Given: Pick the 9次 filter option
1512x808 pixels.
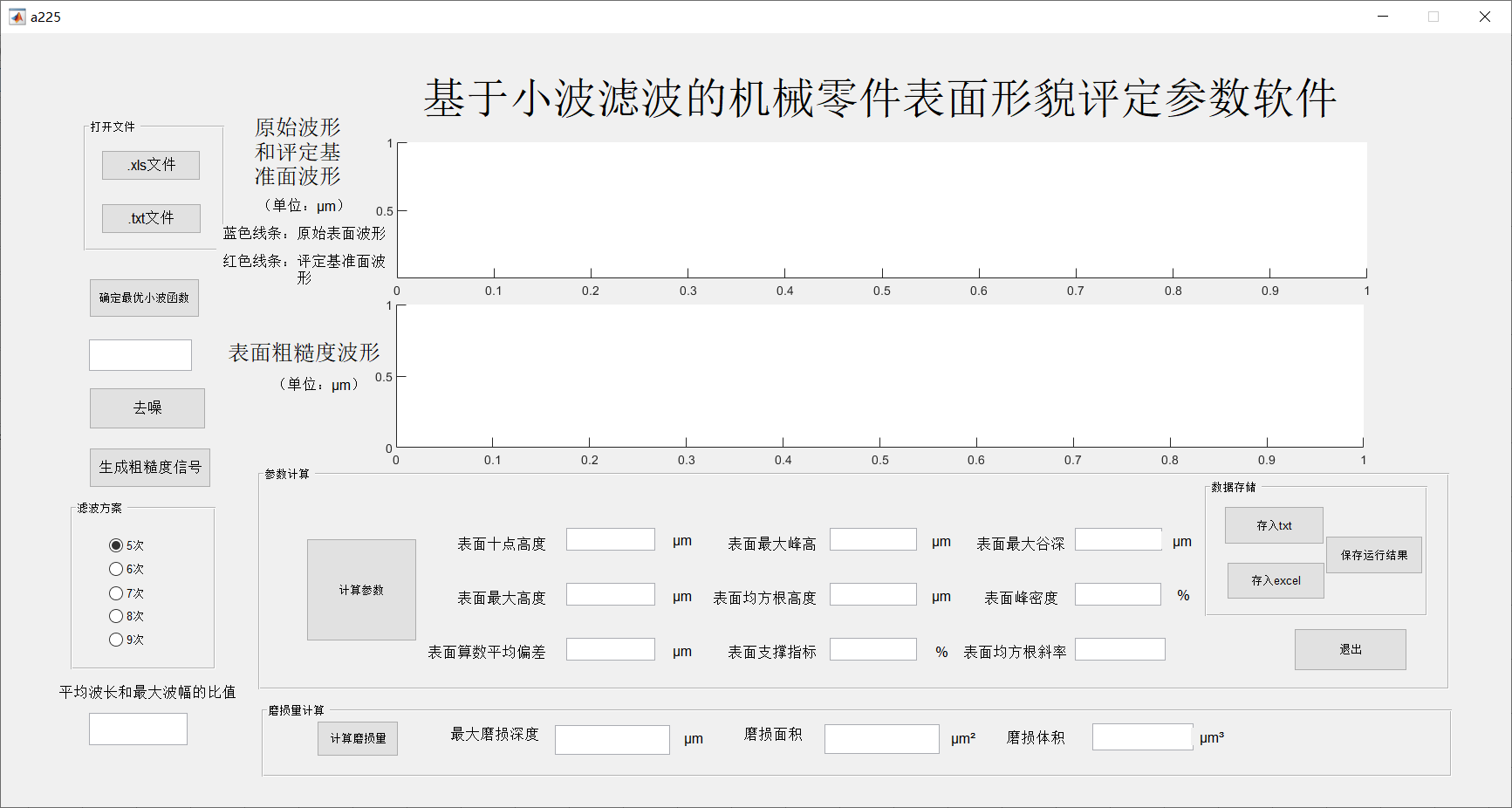Looking at the screenshot, I should click(127, 640).
